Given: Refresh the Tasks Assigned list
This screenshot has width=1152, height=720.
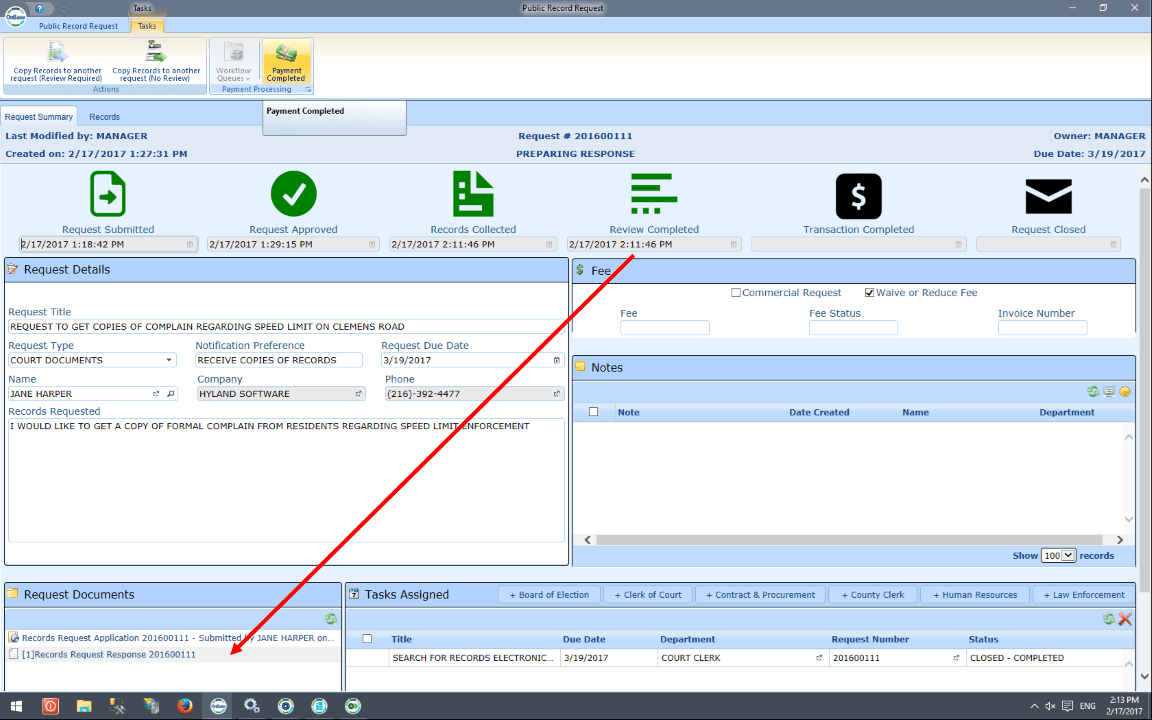Looking at the screenshot, I should 1109,619.
